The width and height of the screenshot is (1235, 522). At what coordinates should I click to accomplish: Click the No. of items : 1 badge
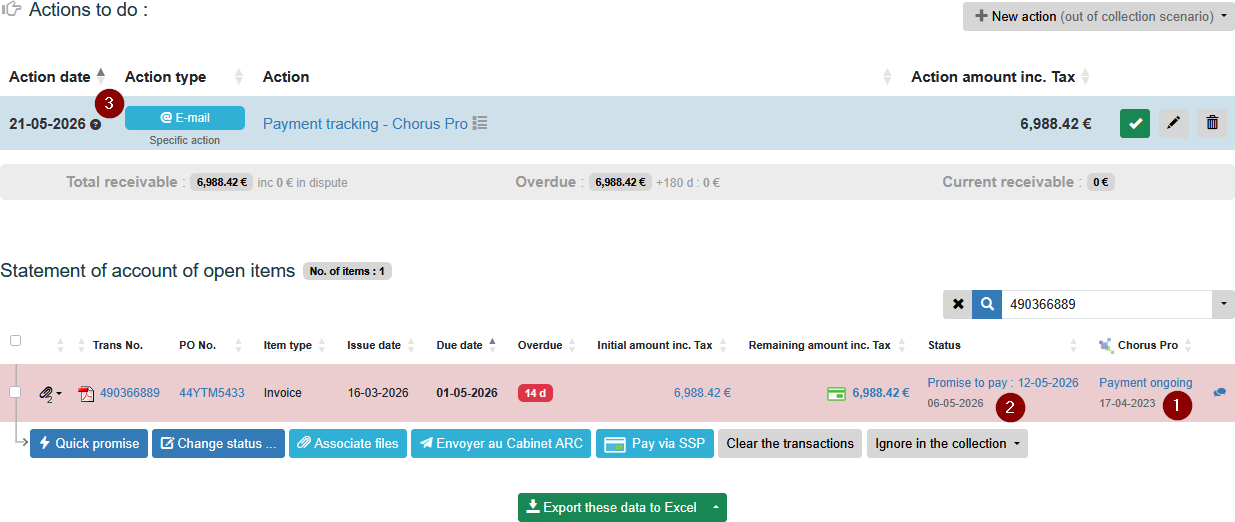[x=347, y=271]
